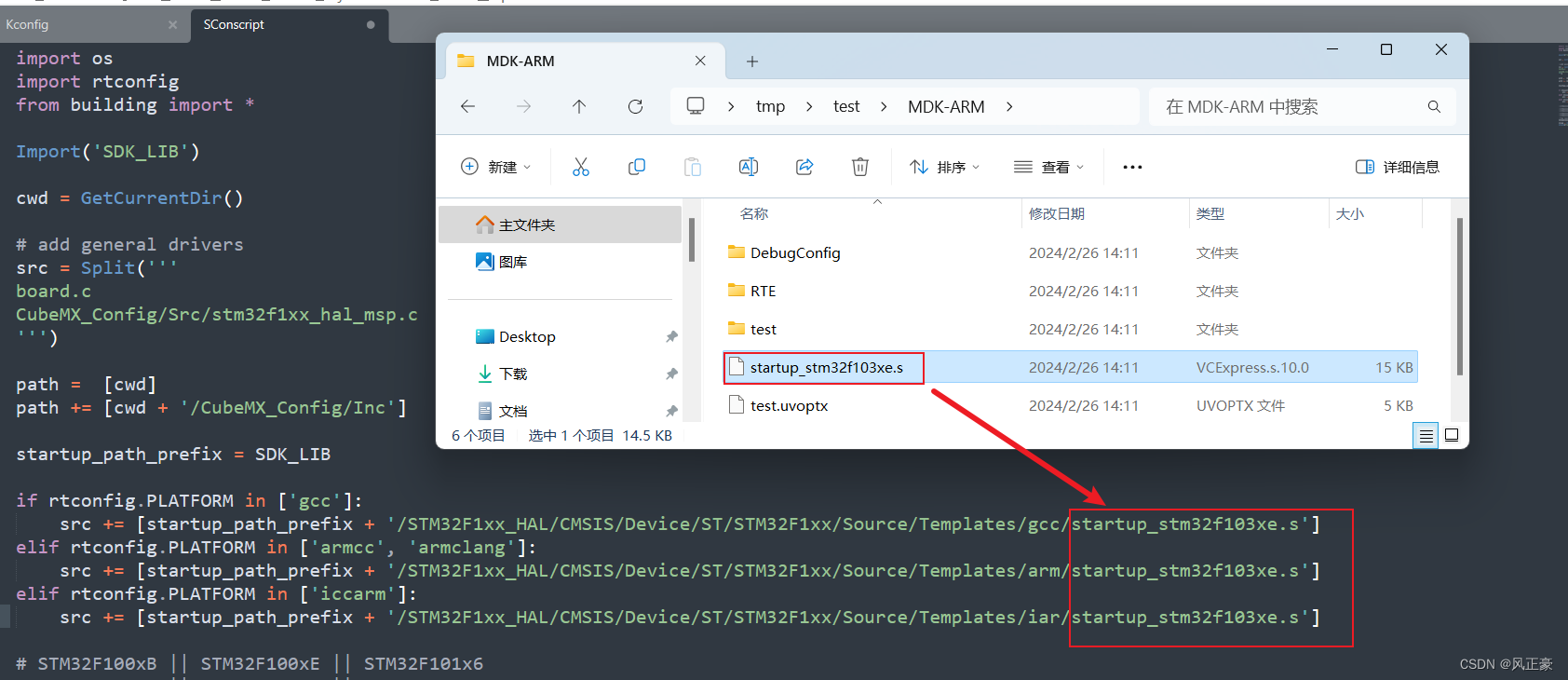Viewport: 1568px width, 680px height.
Task: Open the 查看 (View) dropdown
Action: point(1049,167)
